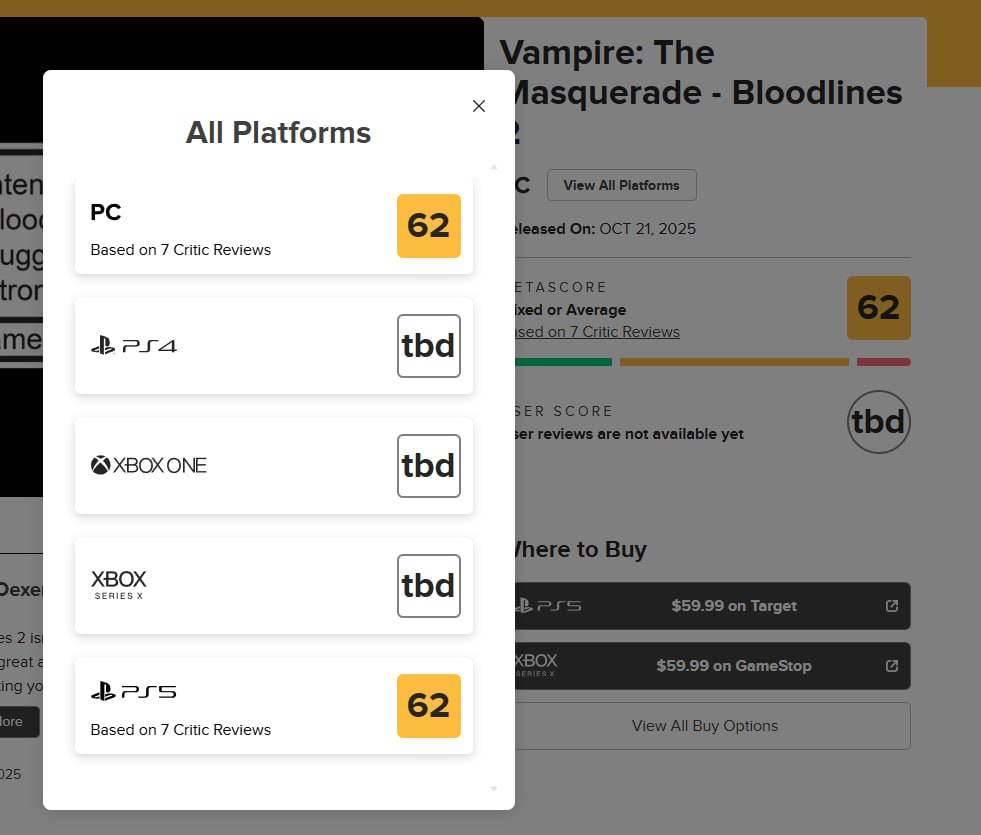Click the Metascore 62 badge on page

coord(879,308)
